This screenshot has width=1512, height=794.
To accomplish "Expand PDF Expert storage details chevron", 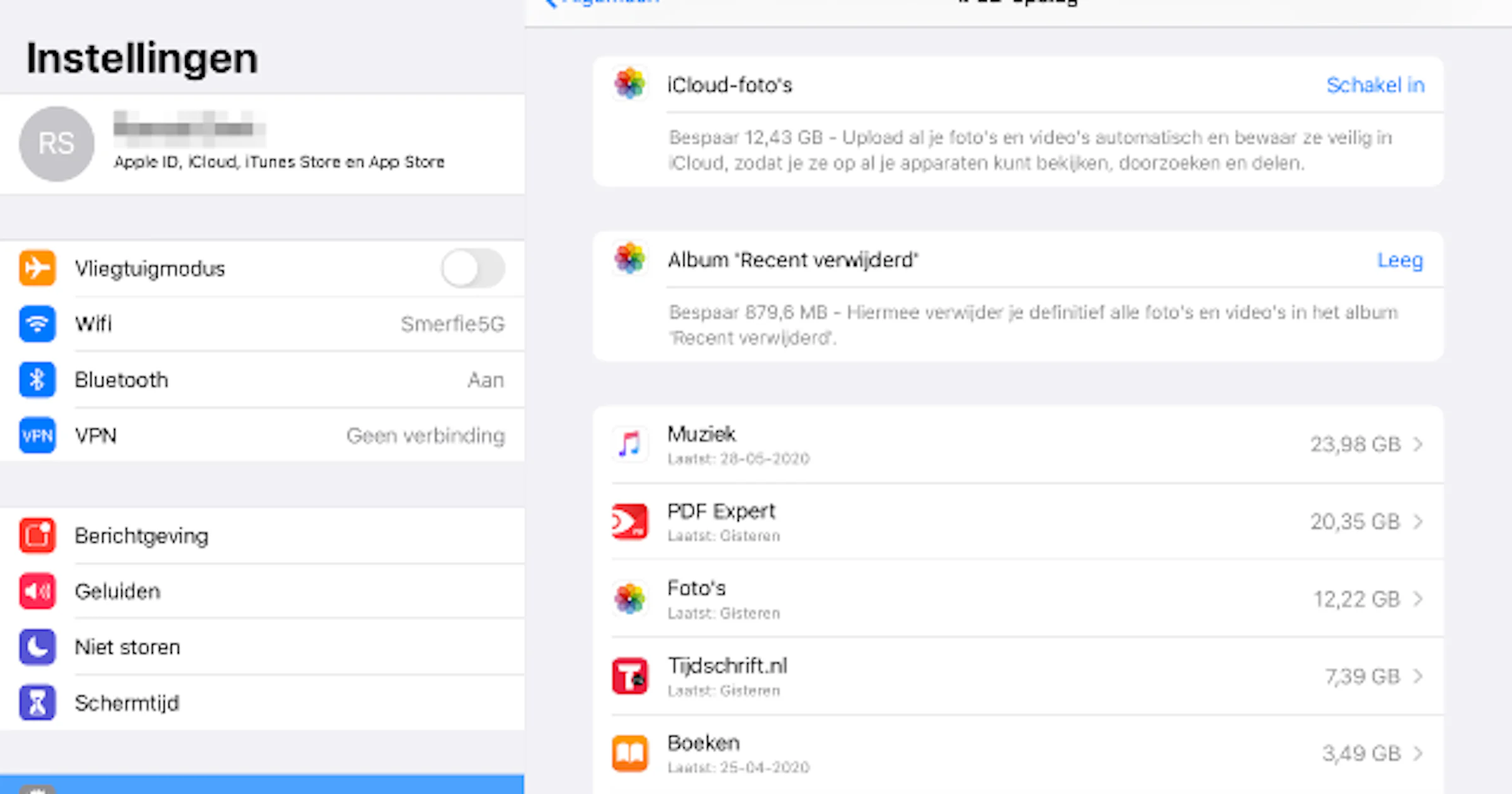I will [x=1418, y=522].
